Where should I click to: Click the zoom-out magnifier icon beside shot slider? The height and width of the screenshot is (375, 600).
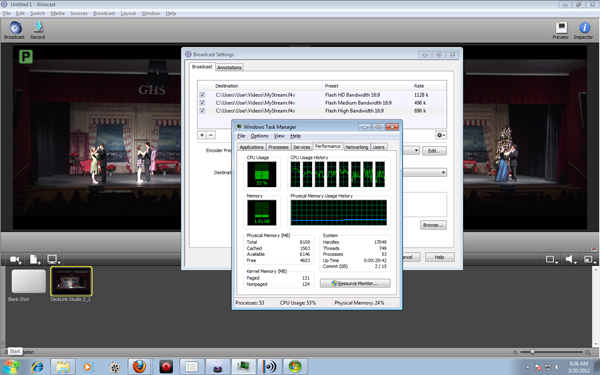[515, 352]
